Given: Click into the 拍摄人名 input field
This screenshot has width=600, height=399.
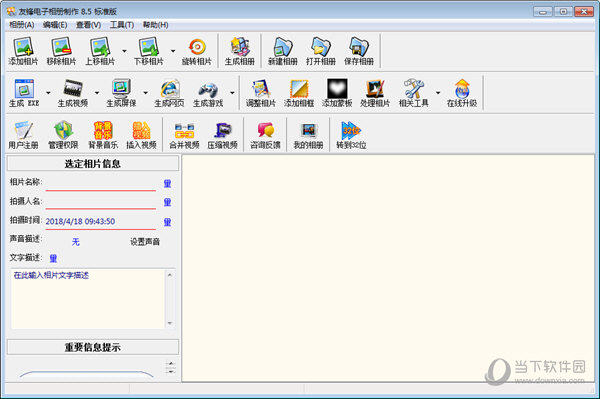Looking at the screenshot, I should (x=101, y=202).
